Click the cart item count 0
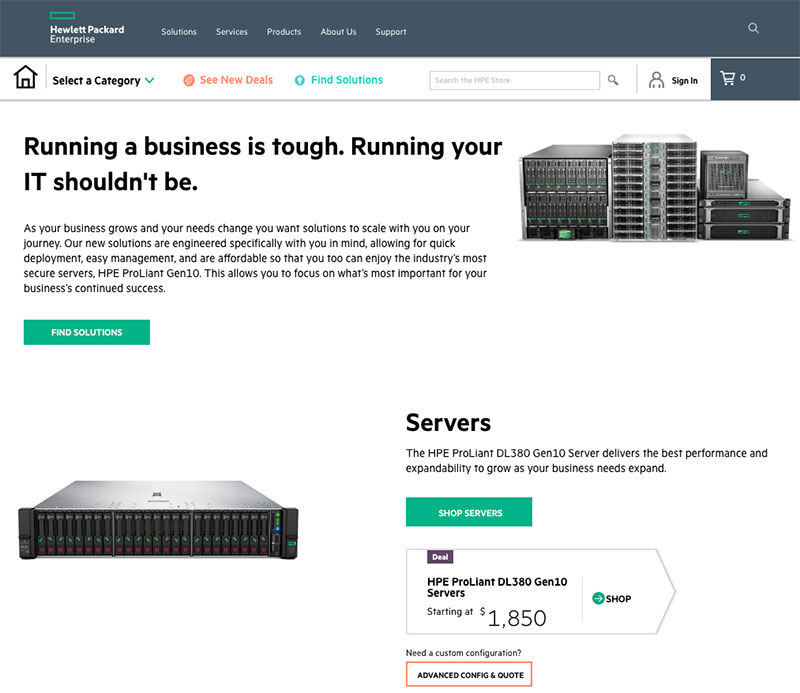This screenshot has width=800, height=693. pos(742,78)
